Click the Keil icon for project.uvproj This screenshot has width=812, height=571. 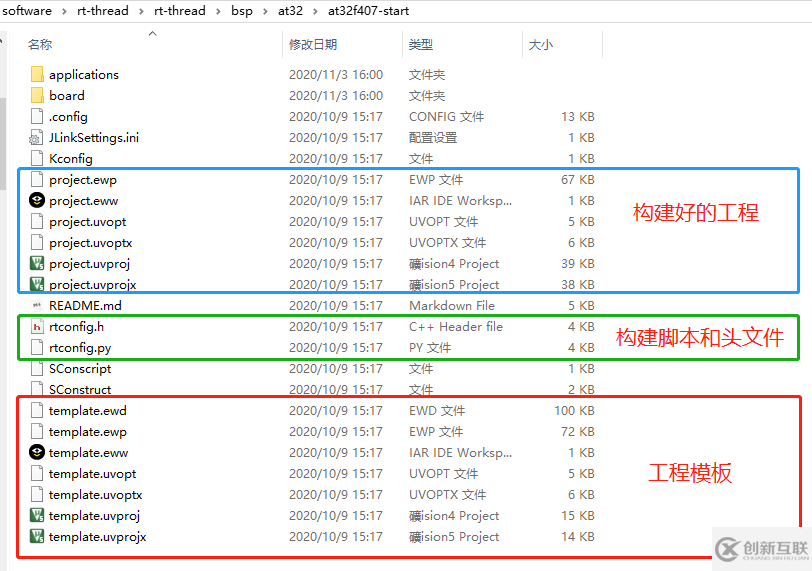tap(37, 263)
